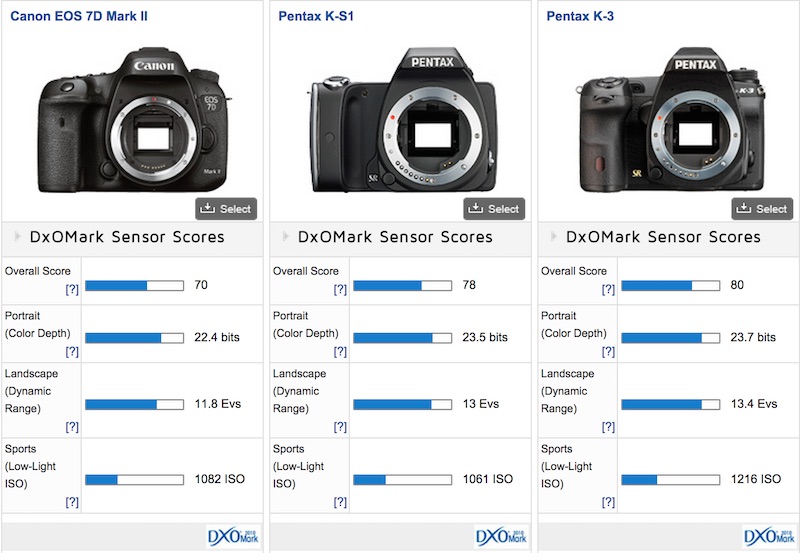Viewport: 800px width, 553px height.
Task: Open help [?] for Pentax K-S1 Sports
Action: pyautogui.click(x=340, y=502)
